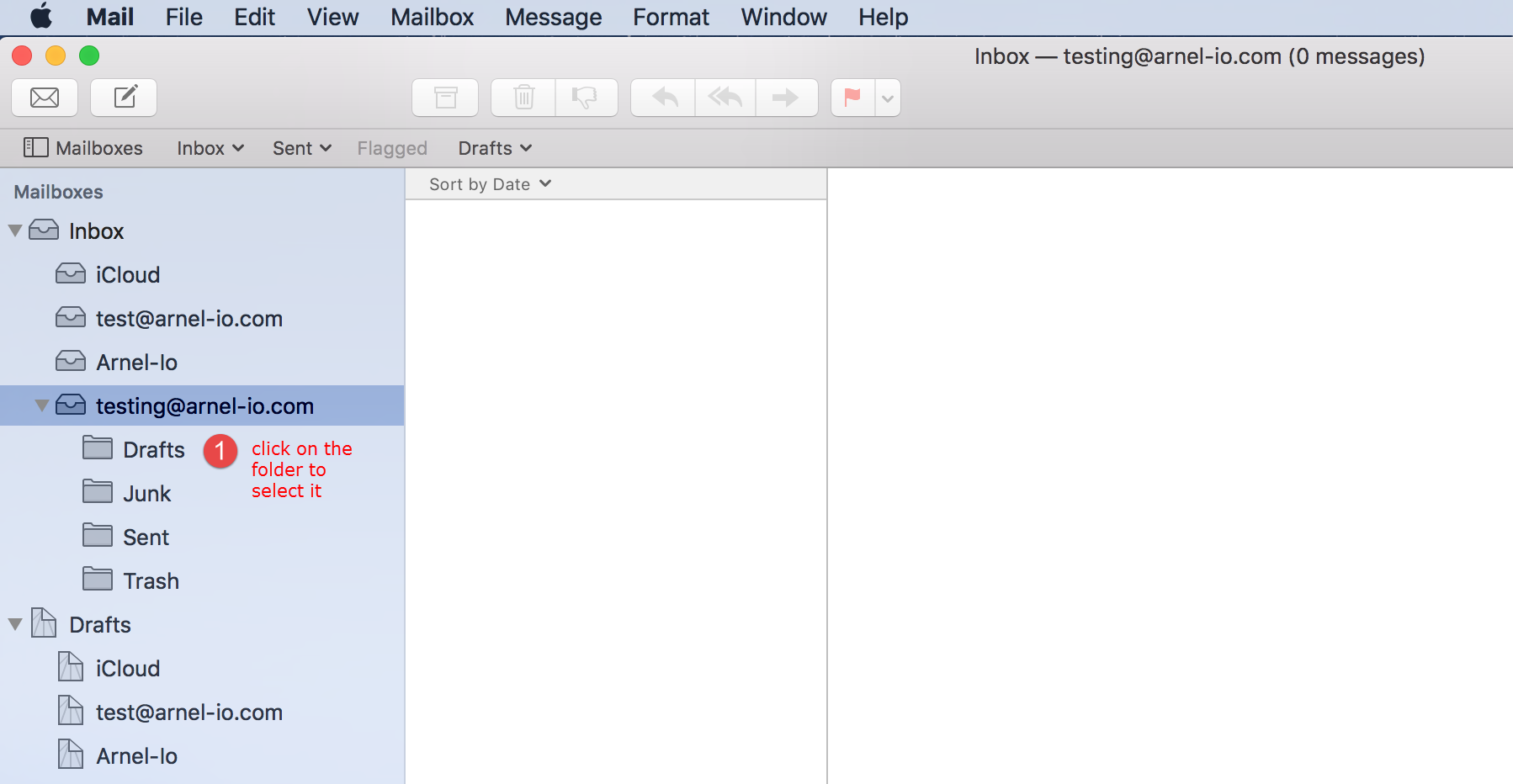Click the Reply arrow icon
Image resolution: width=1513 pixels, height=784 pixels.
(664, 98)
